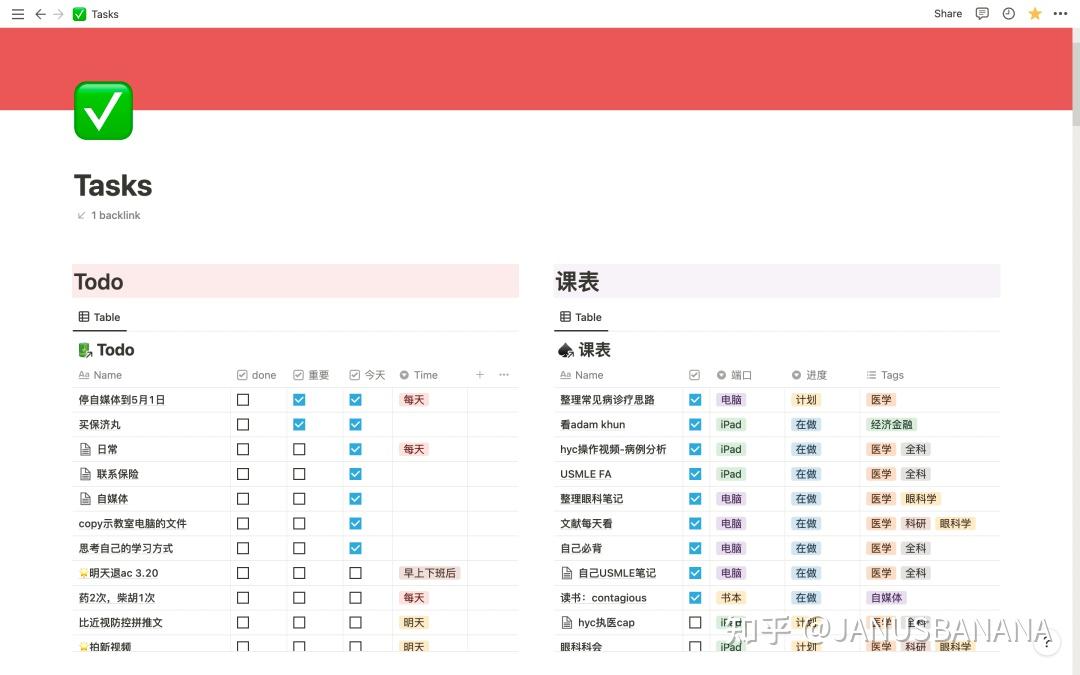Open the USMLE FA task row
Screen dimensions: 1080x675
pos(586,473)
